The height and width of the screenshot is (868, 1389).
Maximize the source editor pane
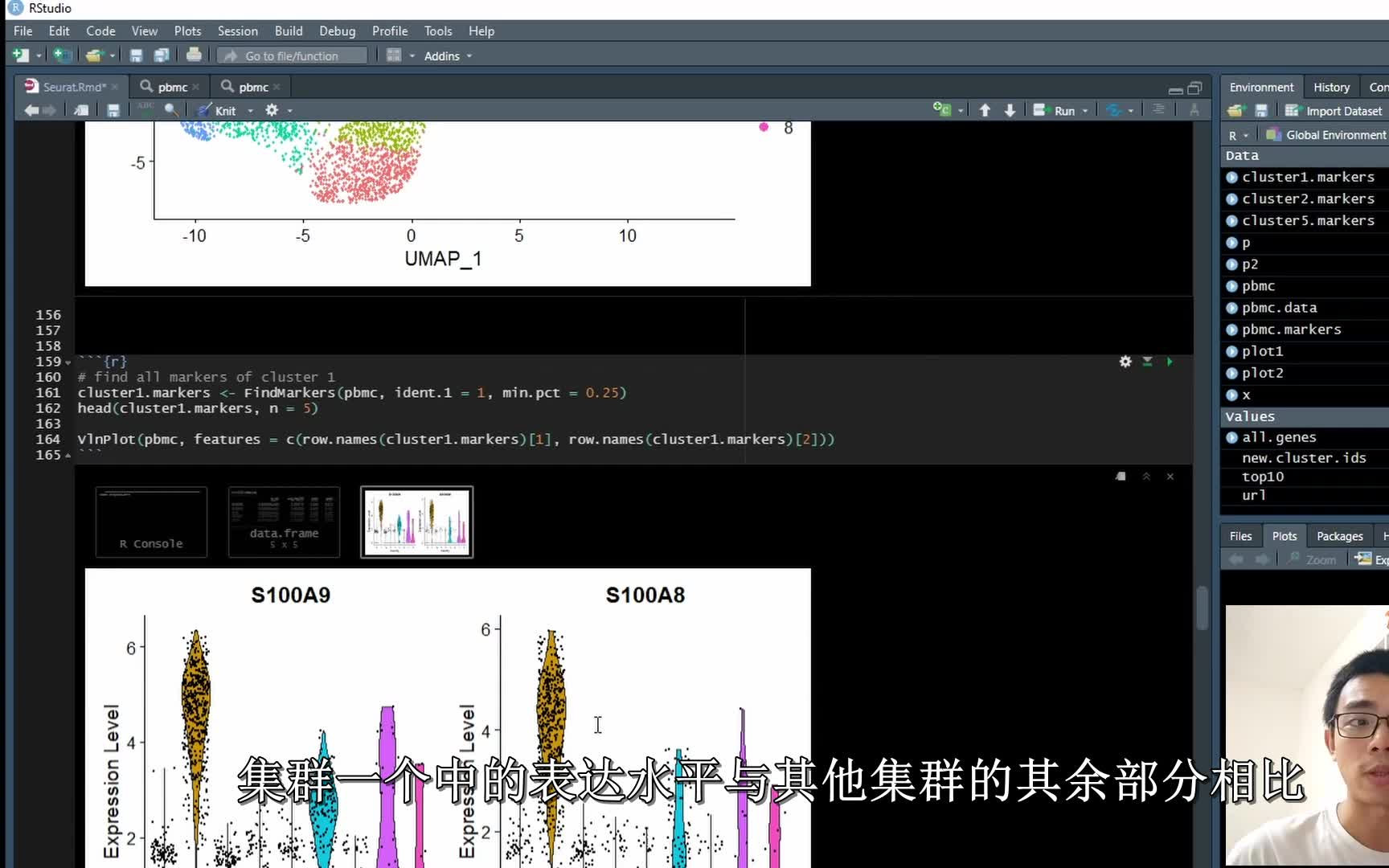coord(1195,88)
